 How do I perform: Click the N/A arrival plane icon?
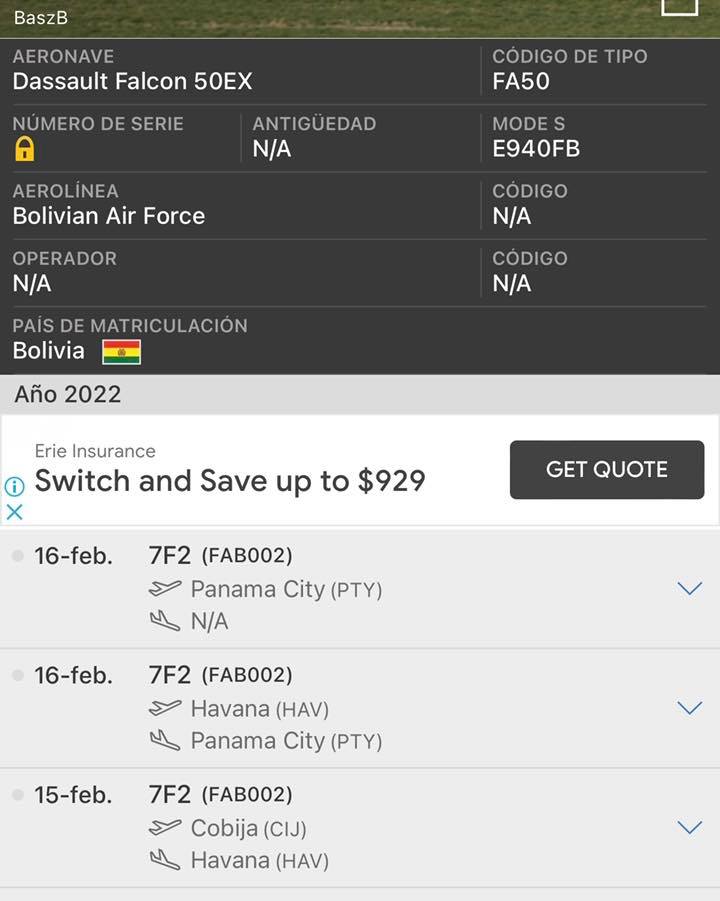pos(165,621)
